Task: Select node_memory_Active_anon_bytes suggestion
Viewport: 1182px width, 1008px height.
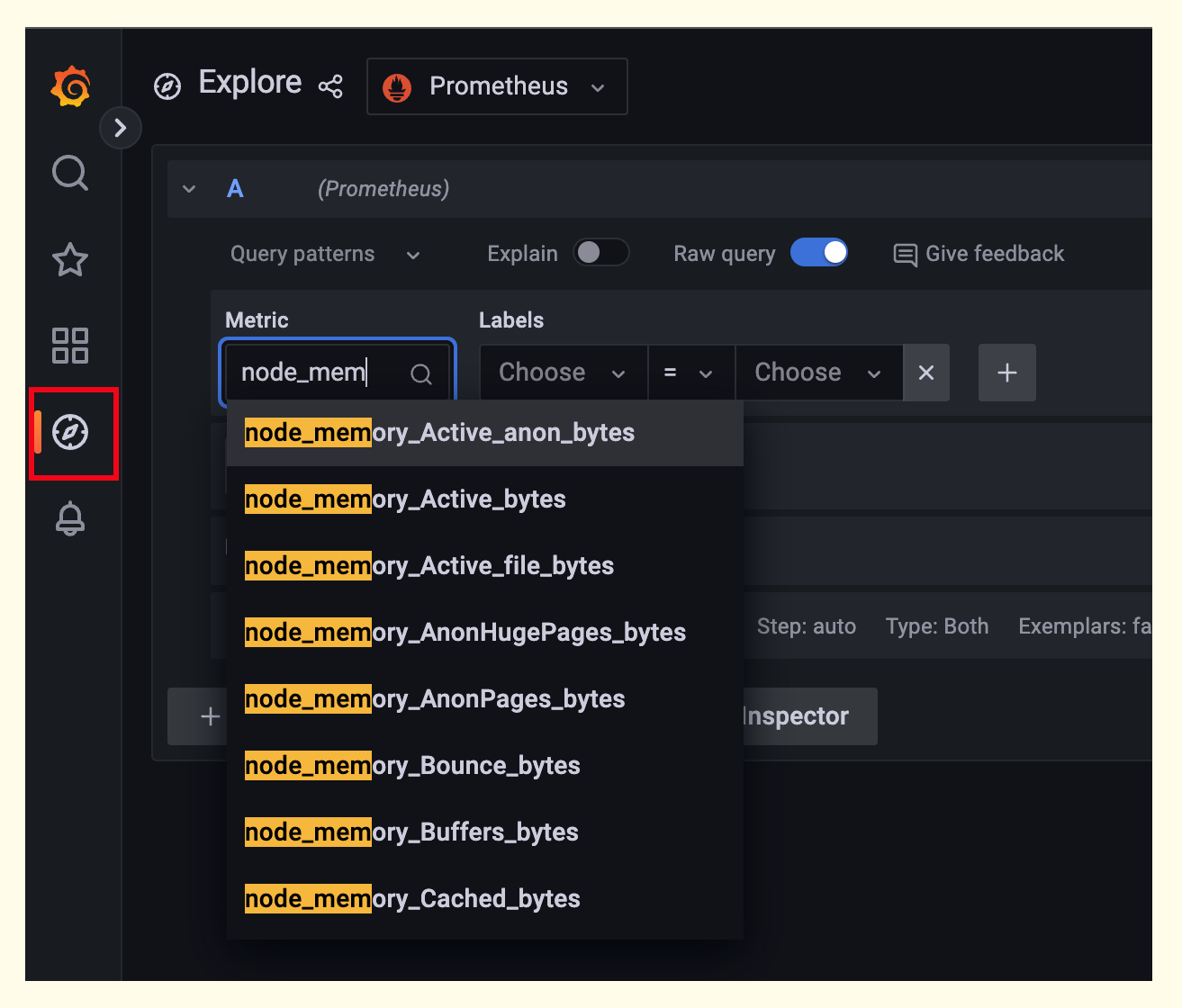Action: [485, 433]
